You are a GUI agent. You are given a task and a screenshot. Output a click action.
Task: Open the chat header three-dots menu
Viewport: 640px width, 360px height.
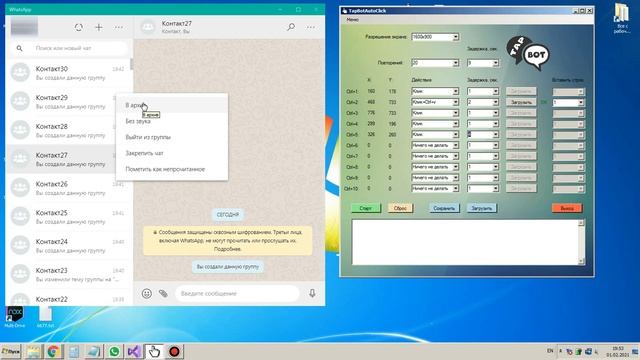(311, 27)
